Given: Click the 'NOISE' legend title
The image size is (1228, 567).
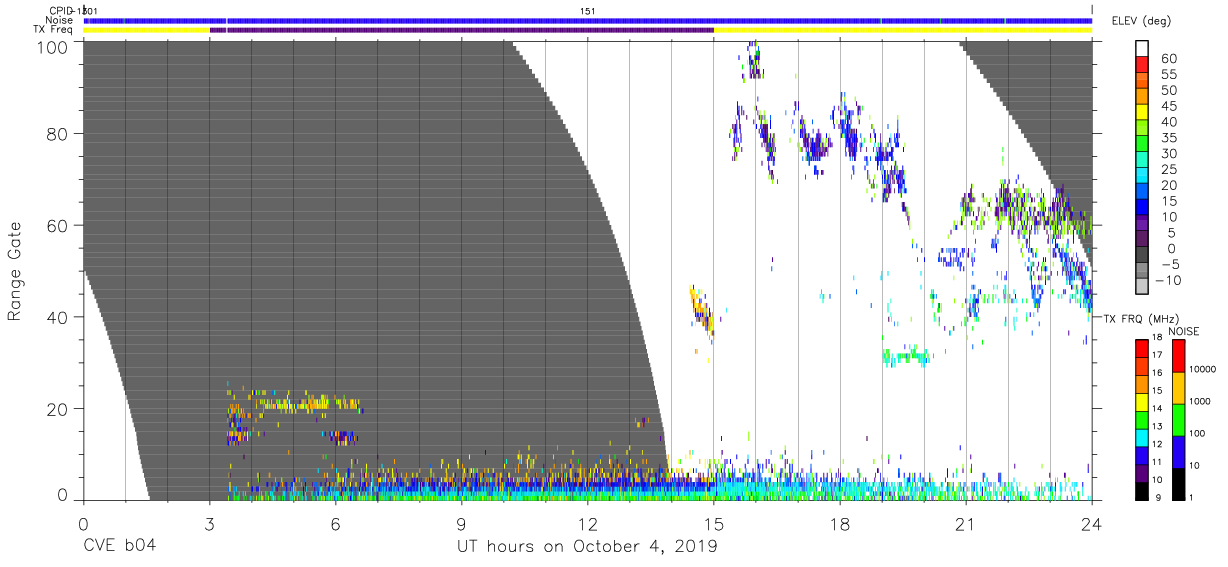Looking at the screenshot, I should pyautogui.click(x=1184, y=331).
